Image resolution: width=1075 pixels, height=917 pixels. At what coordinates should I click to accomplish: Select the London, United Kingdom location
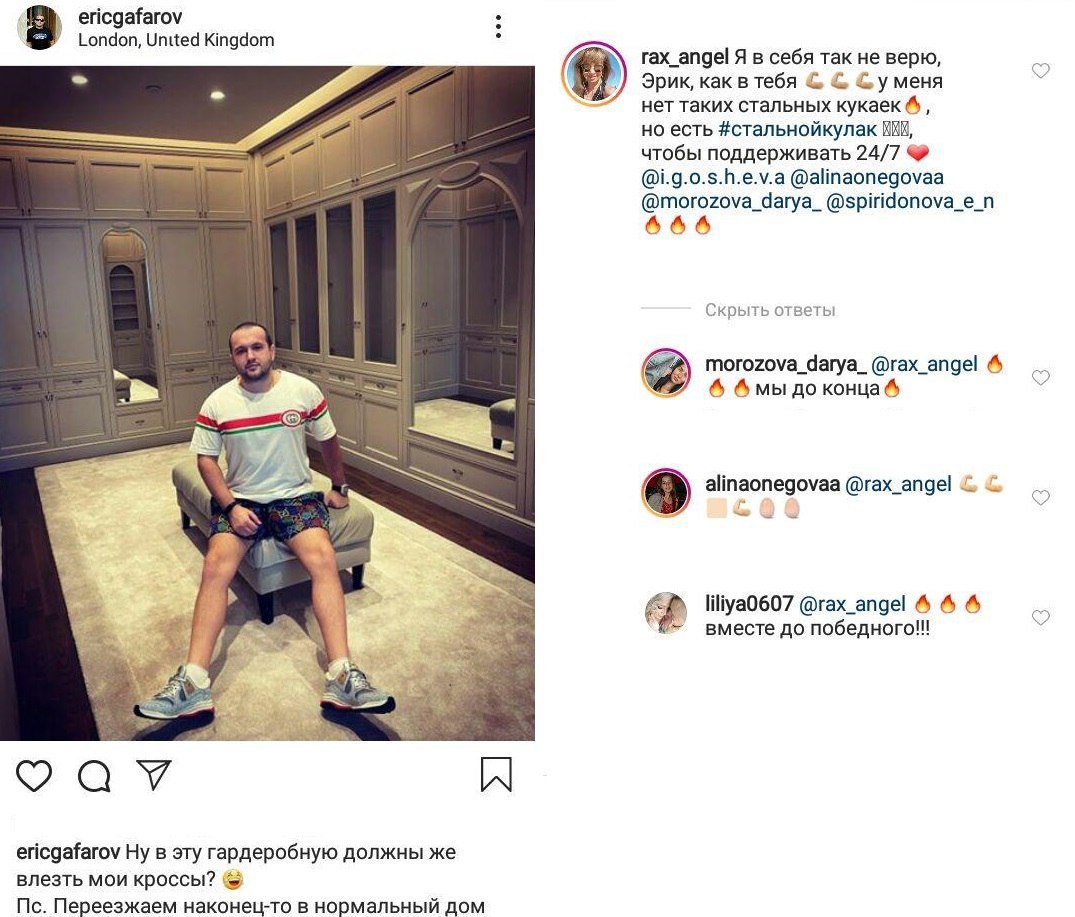click(x=176, y=40)
